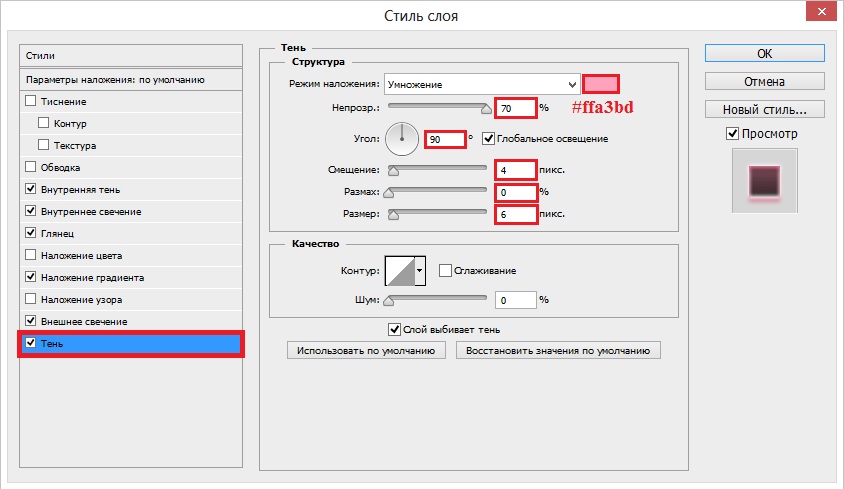The image size is (844, 489).
Task: Click the Смещение field showing 4
Action: pyautogui.click(x=516, y=170)
